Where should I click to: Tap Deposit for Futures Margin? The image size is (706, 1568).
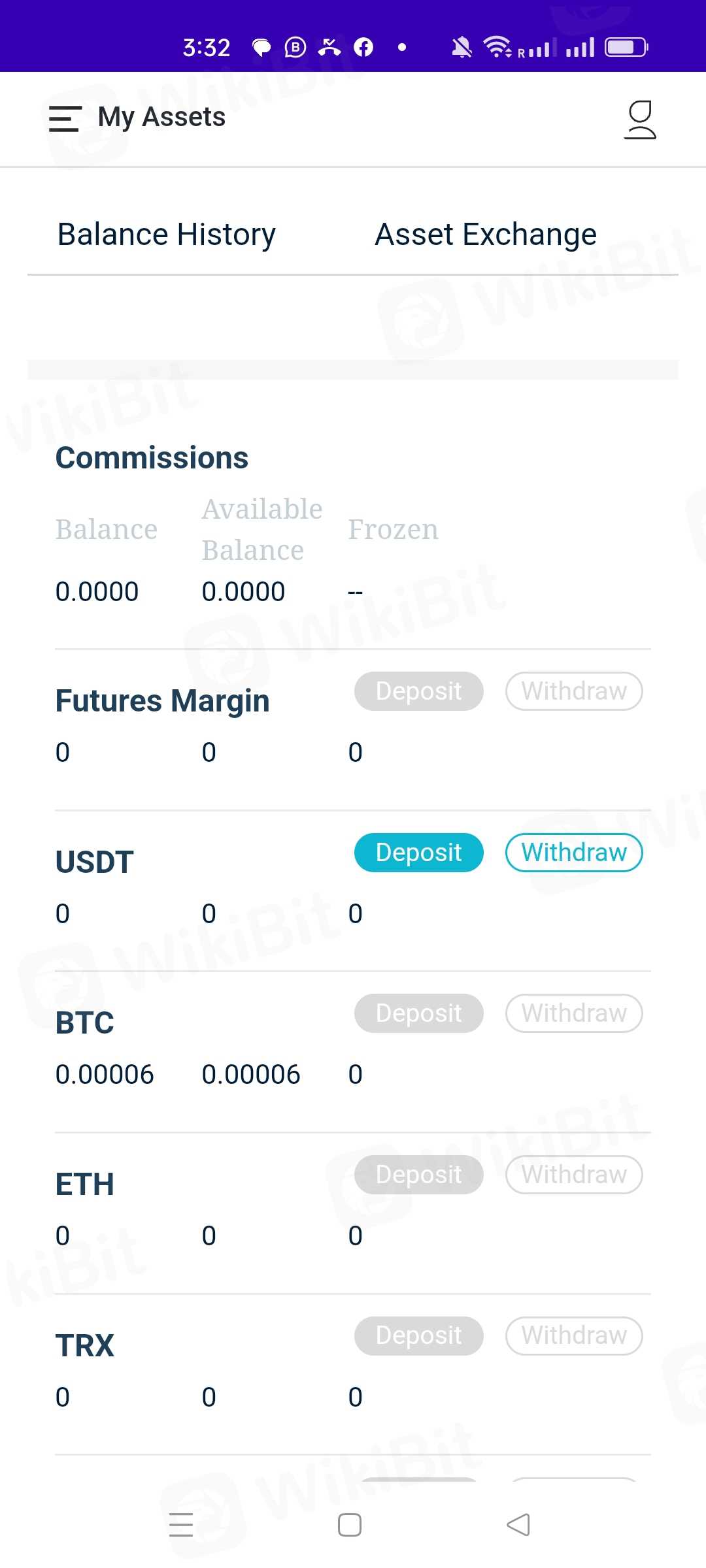[x=419, y=691]
